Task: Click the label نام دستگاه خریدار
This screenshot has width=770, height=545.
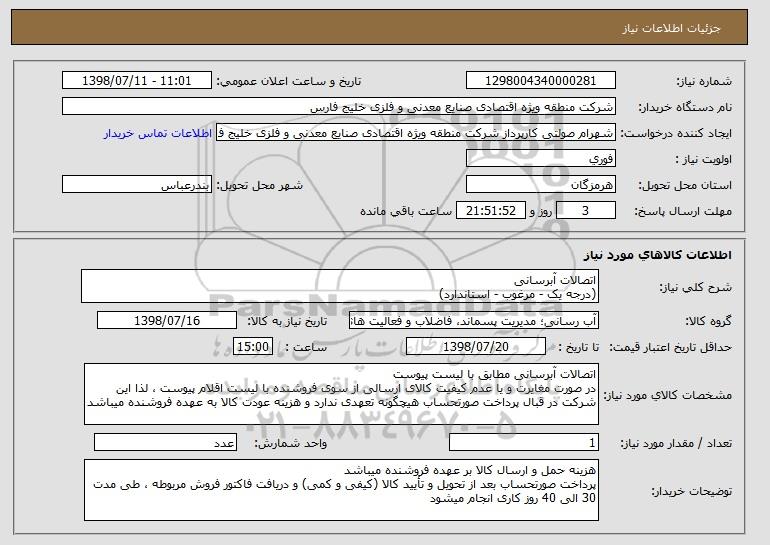Action: [x=685, y=108]
